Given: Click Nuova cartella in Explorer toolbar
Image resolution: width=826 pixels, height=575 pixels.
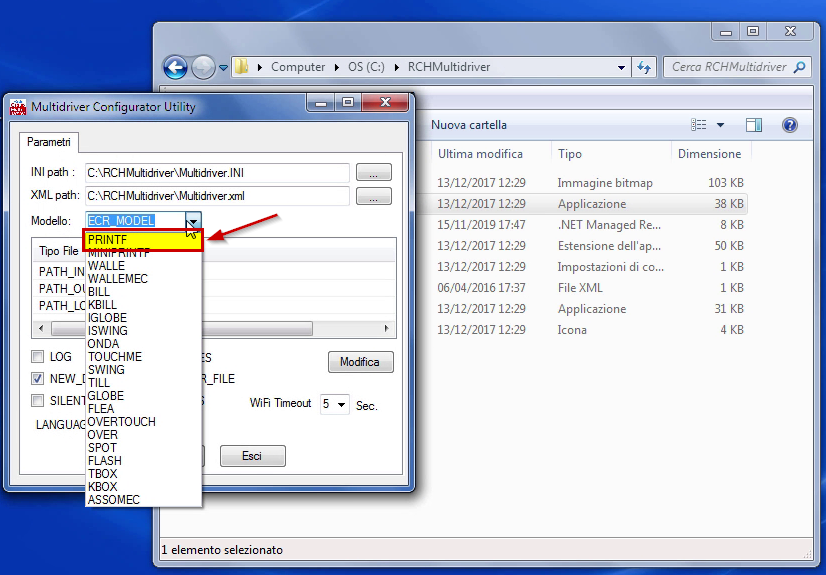Looking at the screenshot, I should coord(469,125).
